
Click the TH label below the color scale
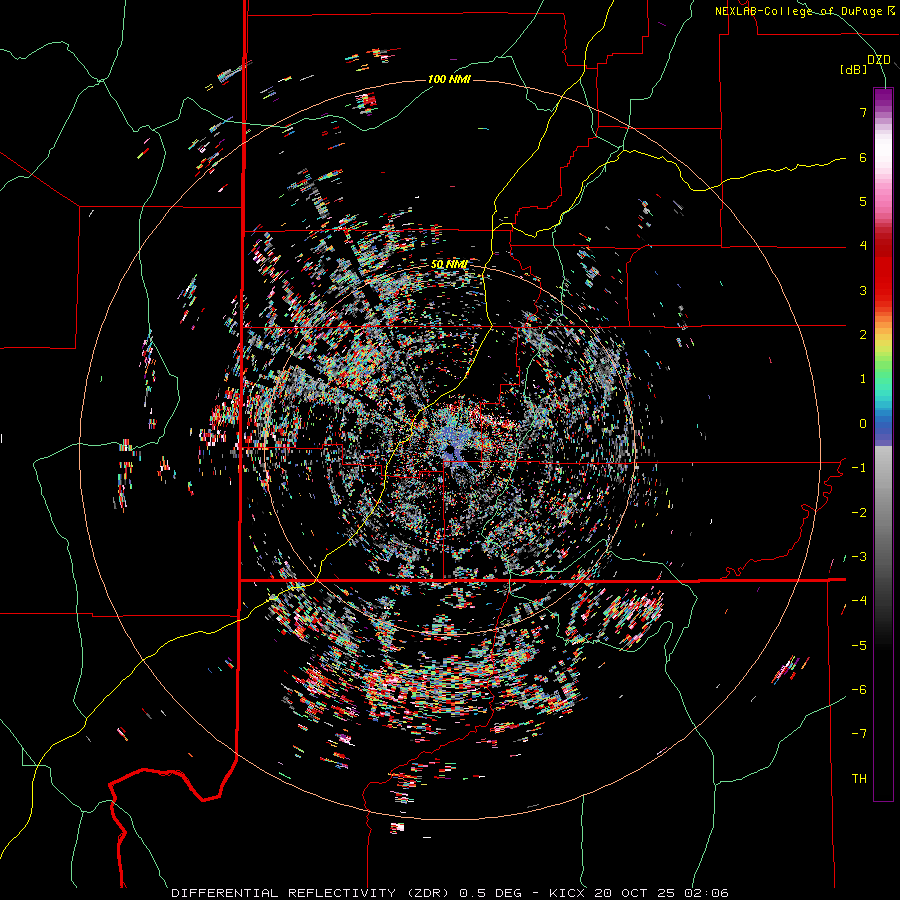[859, 778]
